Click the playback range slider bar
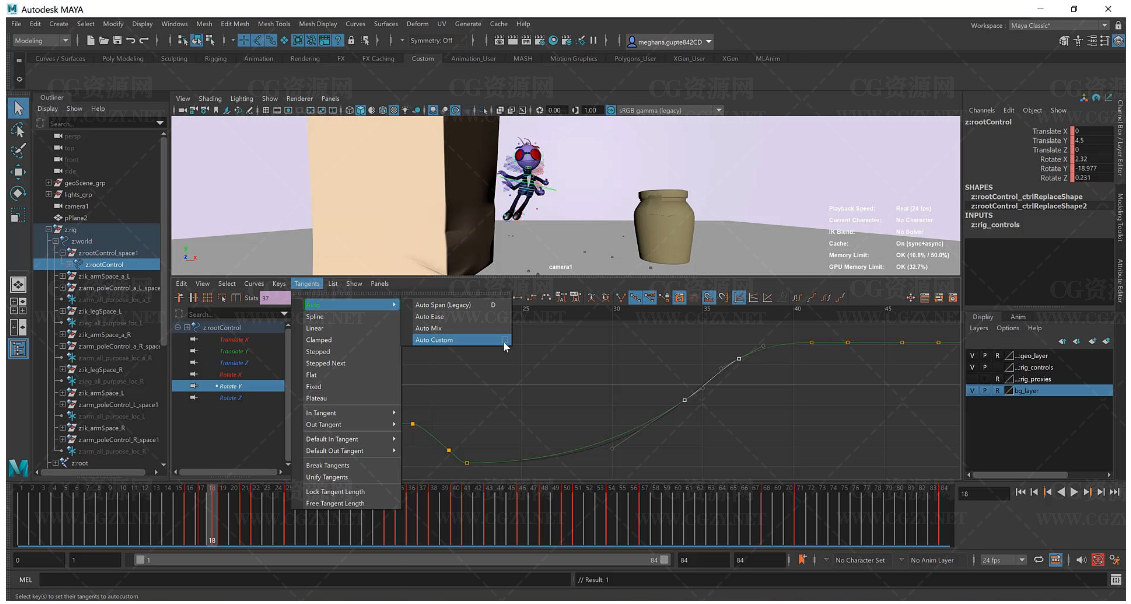Viewport: 1131px width, 604px height. pyautogui.click(x=400, y=560)
